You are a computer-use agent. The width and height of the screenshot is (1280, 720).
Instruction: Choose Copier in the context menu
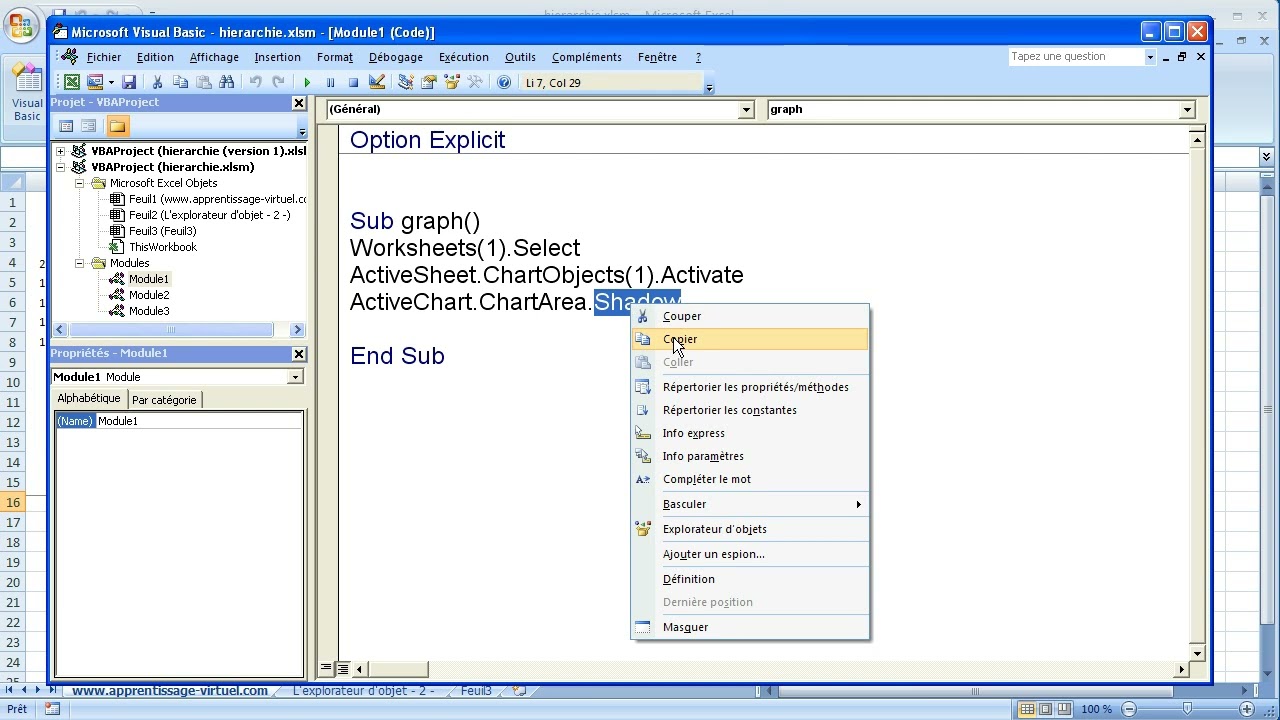tap(750, 339)
